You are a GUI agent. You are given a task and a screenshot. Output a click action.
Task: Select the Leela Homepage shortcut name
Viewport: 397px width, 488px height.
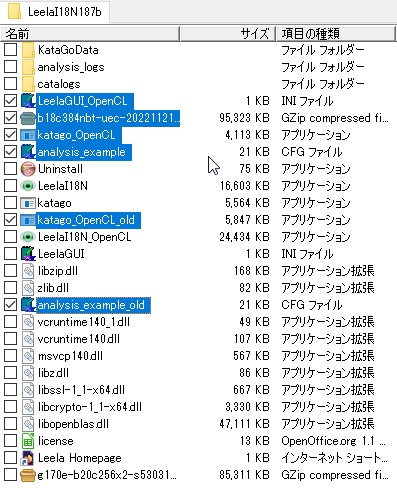80,458
